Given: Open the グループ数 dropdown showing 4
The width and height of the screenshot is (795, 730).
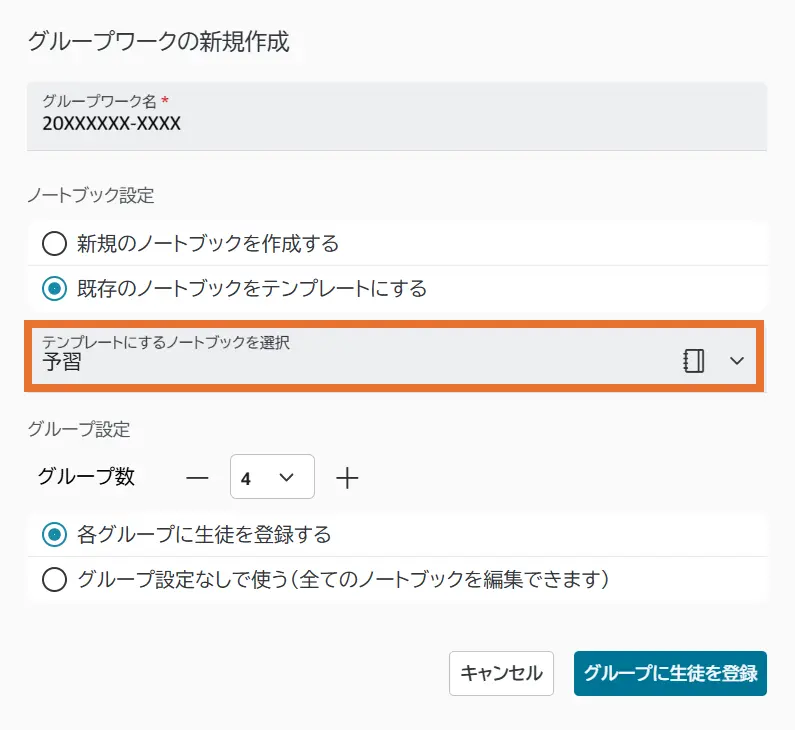Looking at the screenshot, I should 272,477.
